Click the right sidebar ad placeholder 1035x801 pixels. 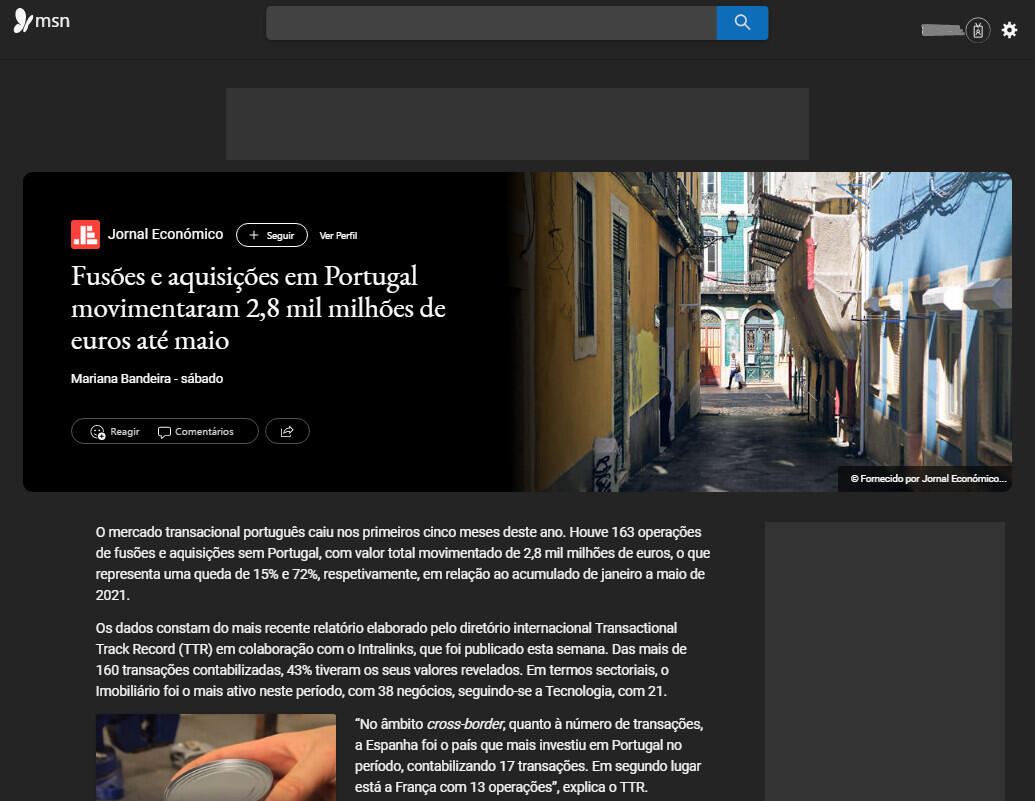pyautogui.click(x=884, y=660)
